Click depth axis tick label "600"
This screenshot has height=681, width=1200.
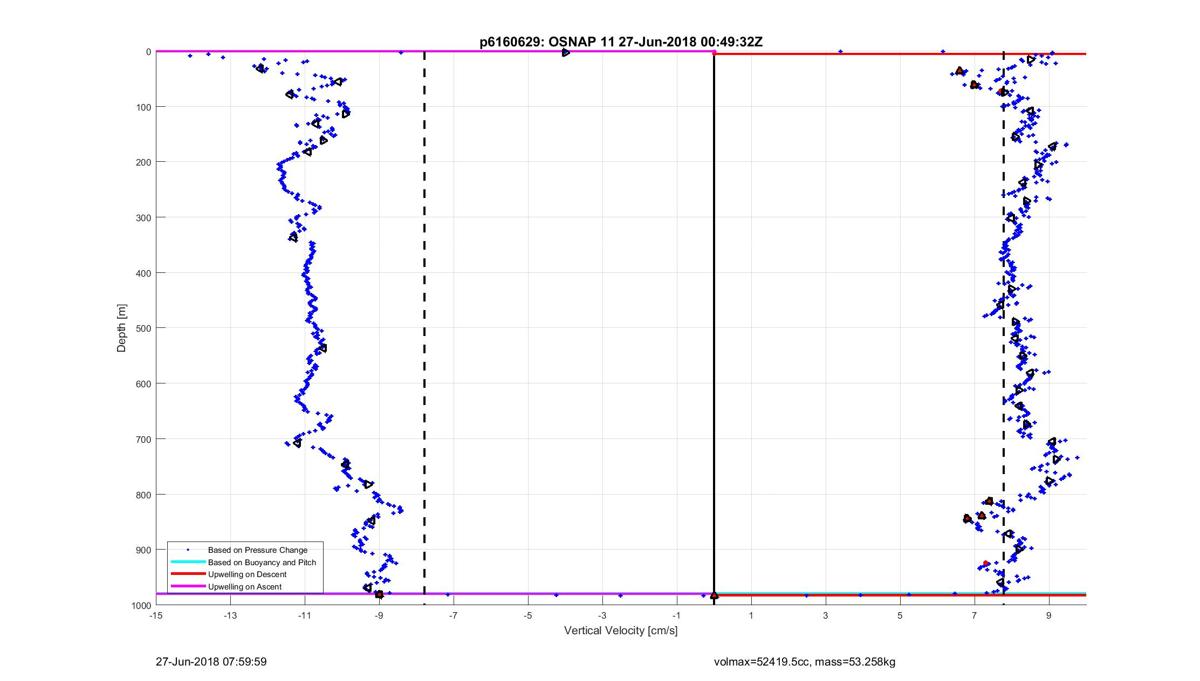(143, 384)
